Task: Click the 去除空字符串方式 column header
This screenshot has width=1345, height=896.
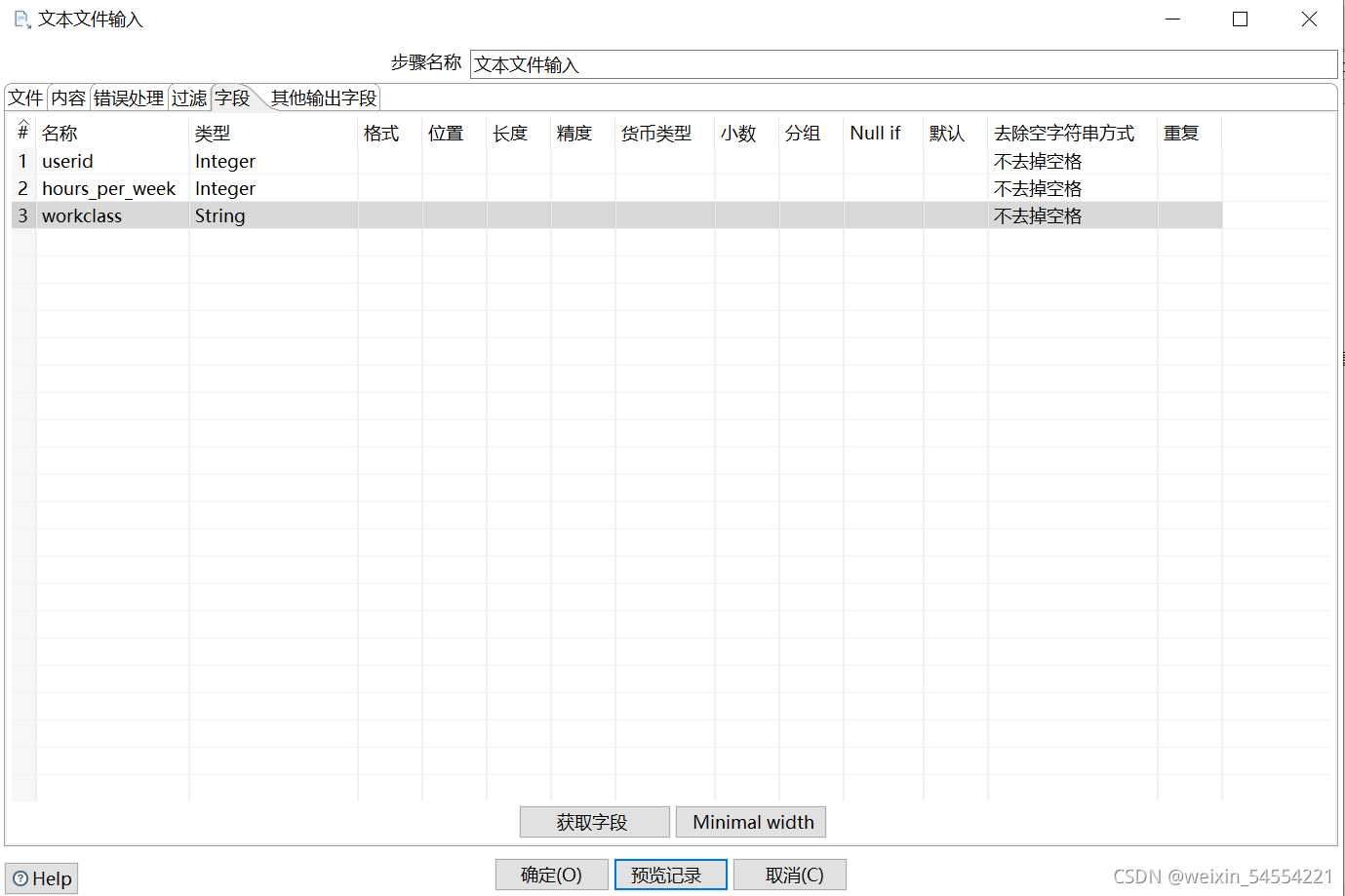Action: tap(1073, 133)
